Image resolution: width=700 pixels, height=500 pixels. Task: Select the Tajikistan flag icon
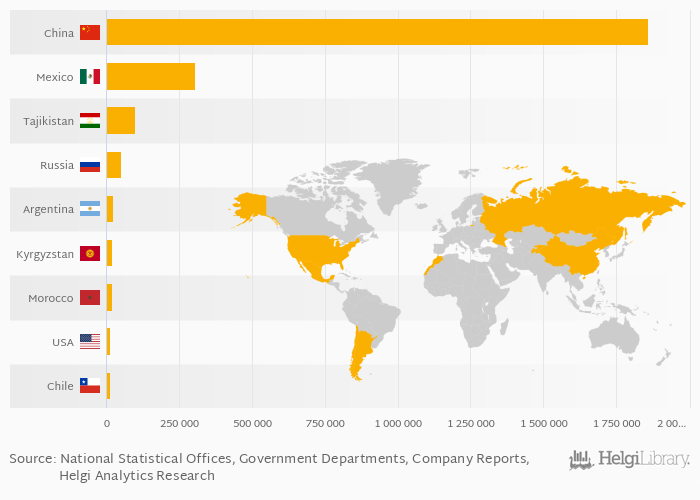tap(90, 121)
